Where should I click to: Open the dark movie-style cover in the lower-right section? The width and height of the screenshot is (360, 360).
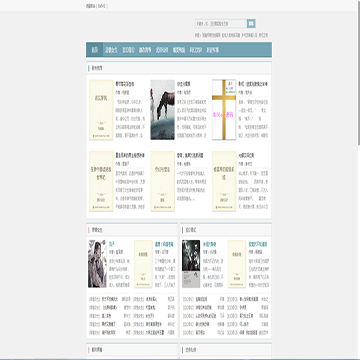pyautogui.click(x=191, y=264)
